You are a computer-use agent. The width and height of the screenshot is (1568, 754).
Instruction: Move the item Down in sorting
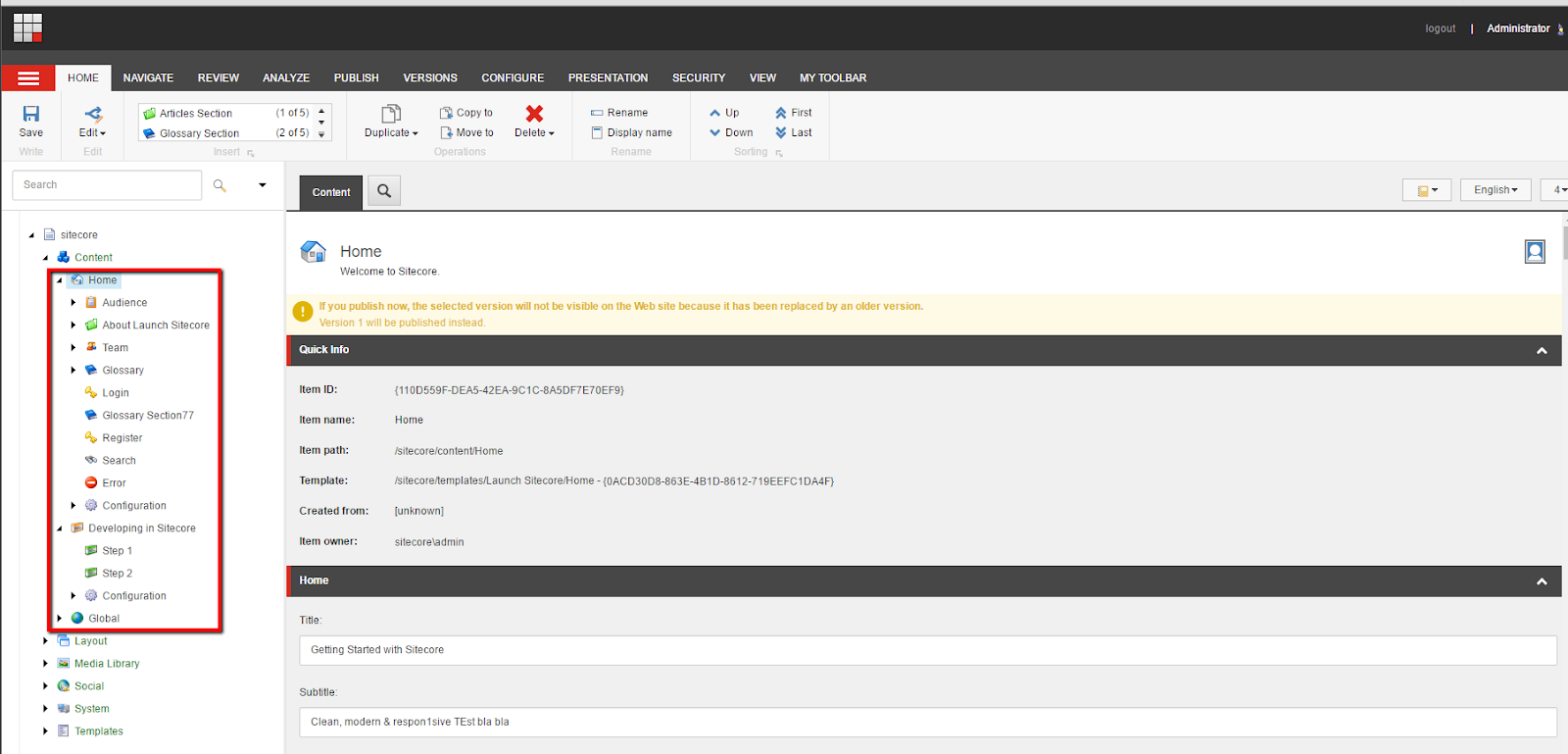[731, 132]
